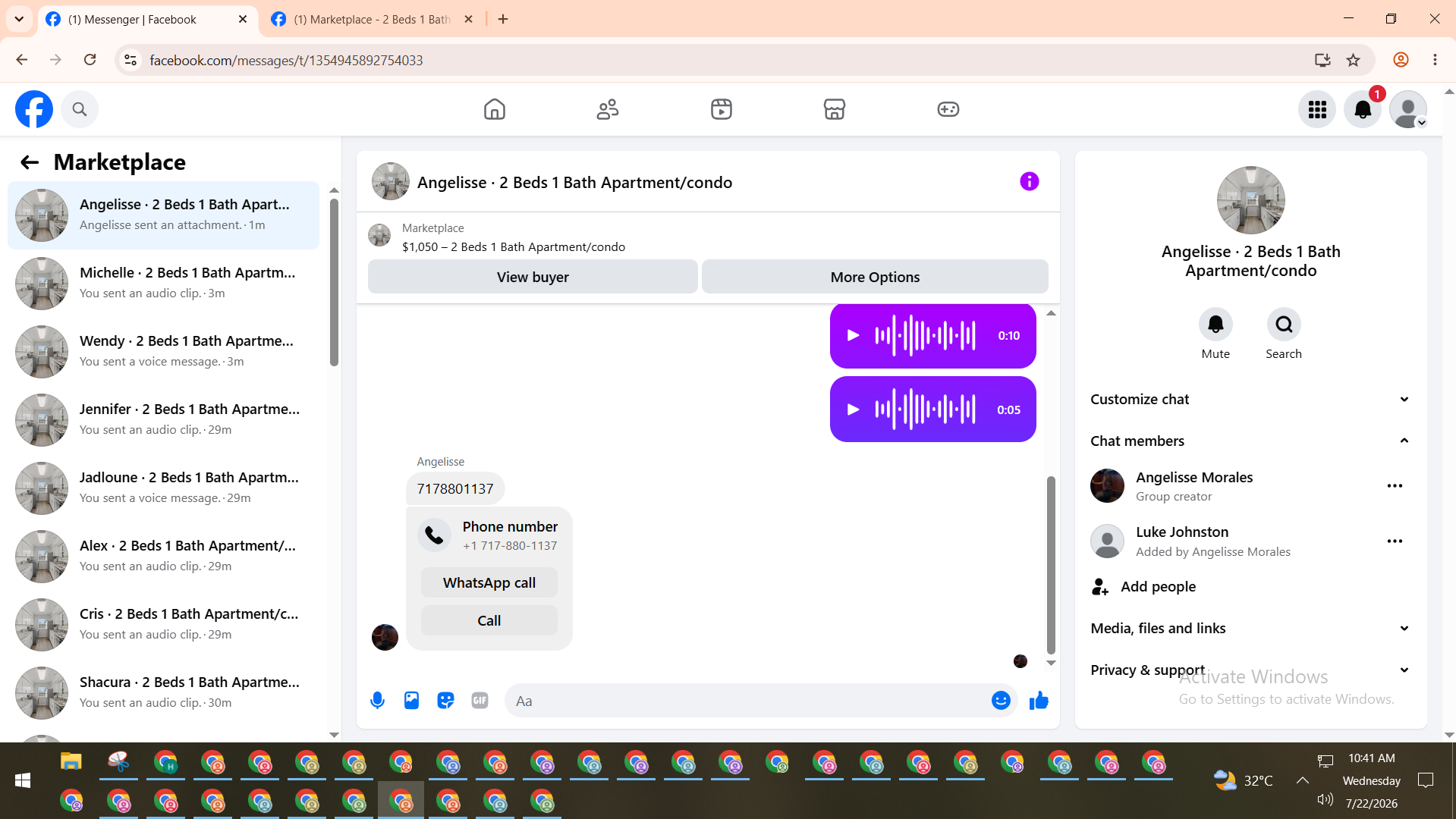Viewport: 1456px width, 819px height.
Task: Click the conversation list scrollbar
Action: pyautogui.click(x=334, y=282)
